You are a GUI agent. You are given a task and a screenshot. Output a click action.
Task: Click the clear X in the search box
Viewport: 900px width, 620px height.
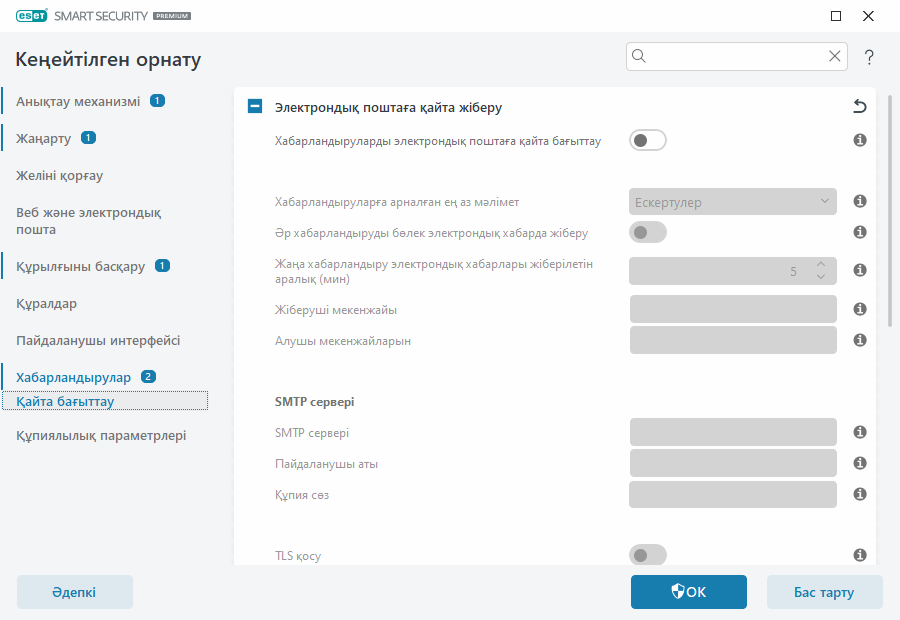click(834, 57)
